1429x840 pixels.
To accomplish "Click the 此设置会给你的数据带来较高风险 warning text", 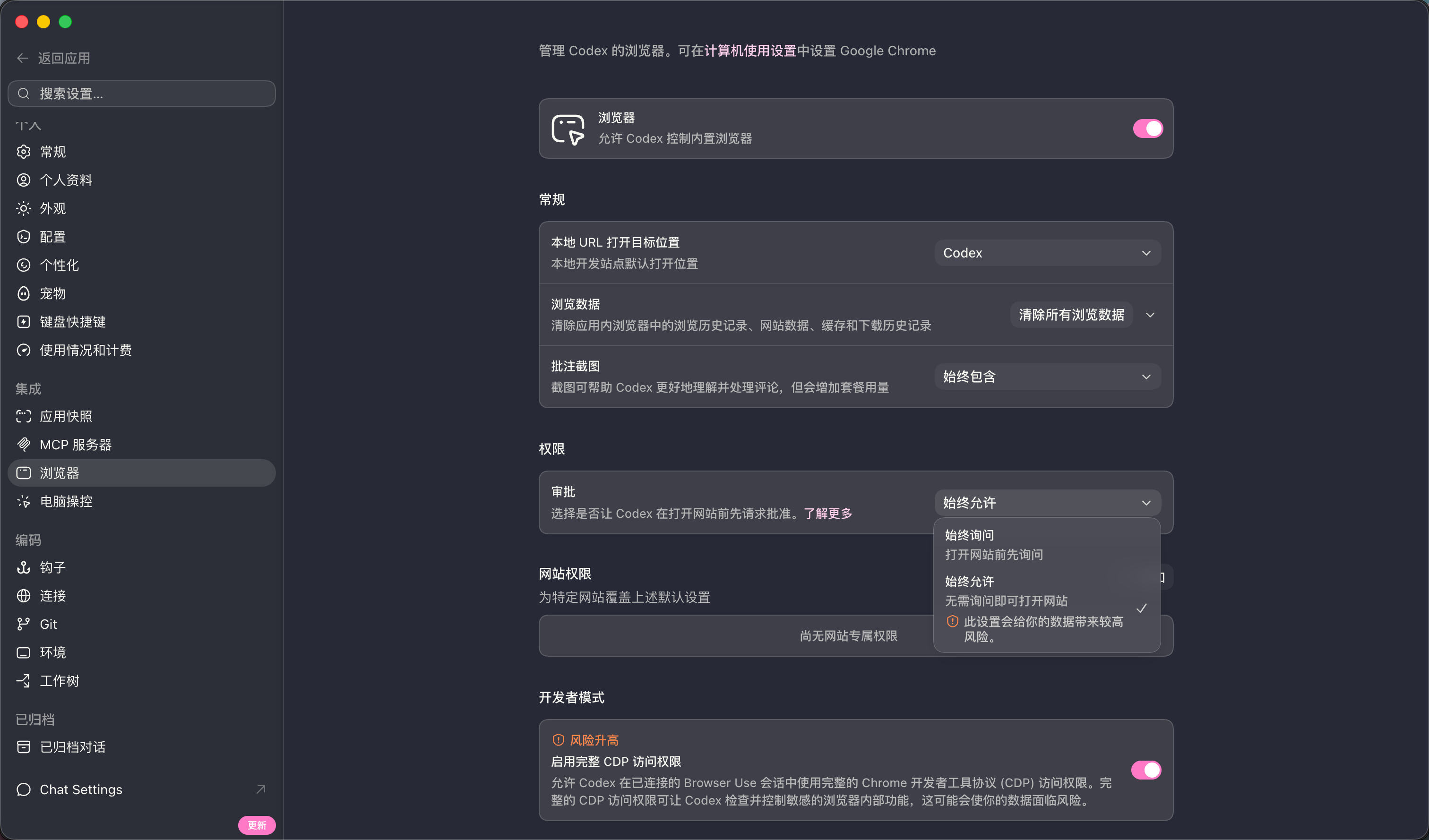I will [x=1043, y=629].
